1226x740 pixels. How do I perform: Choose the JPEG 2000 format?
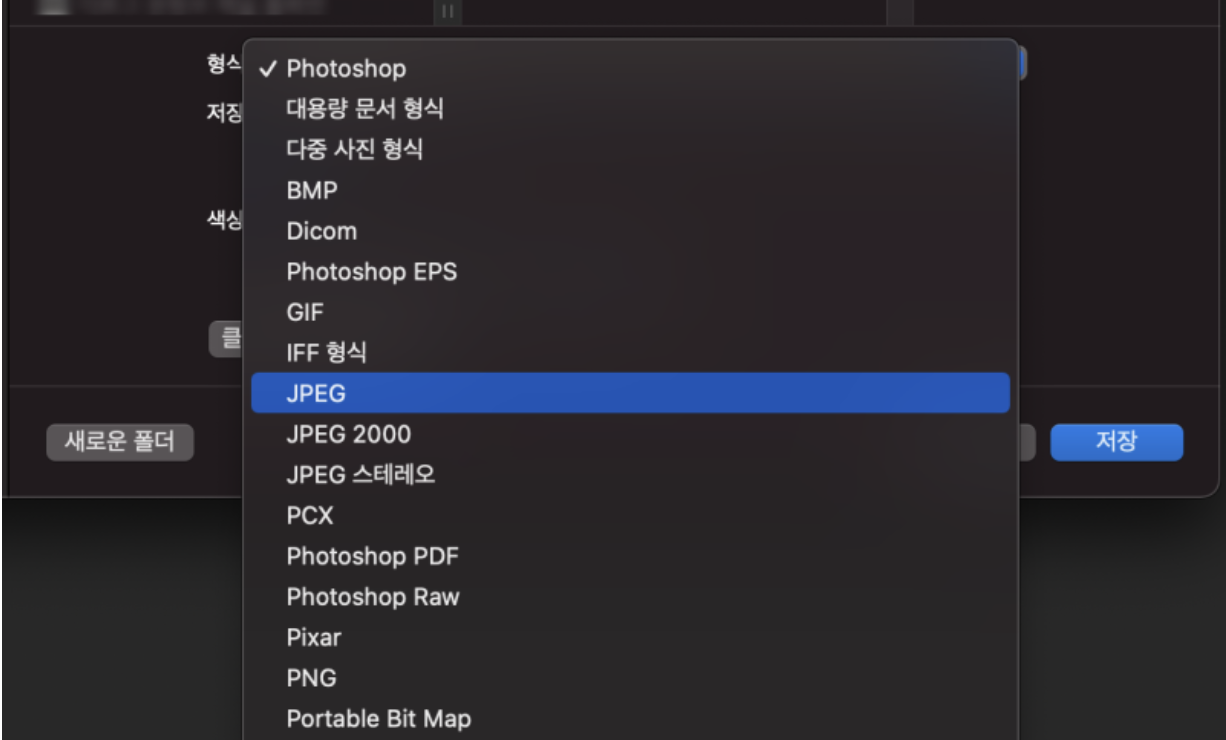pos(348,434)
